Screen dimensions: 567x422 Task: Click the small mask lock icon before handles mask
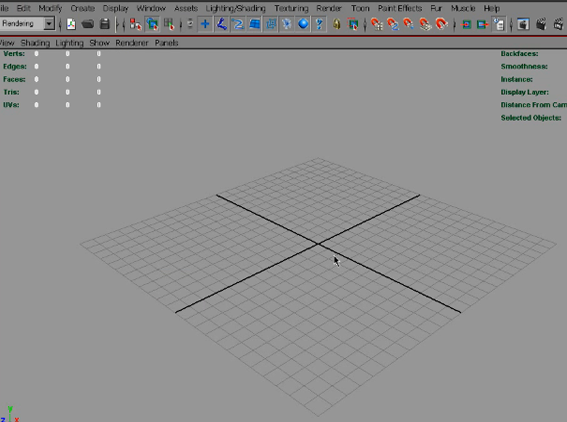click(x=190, y=24)
